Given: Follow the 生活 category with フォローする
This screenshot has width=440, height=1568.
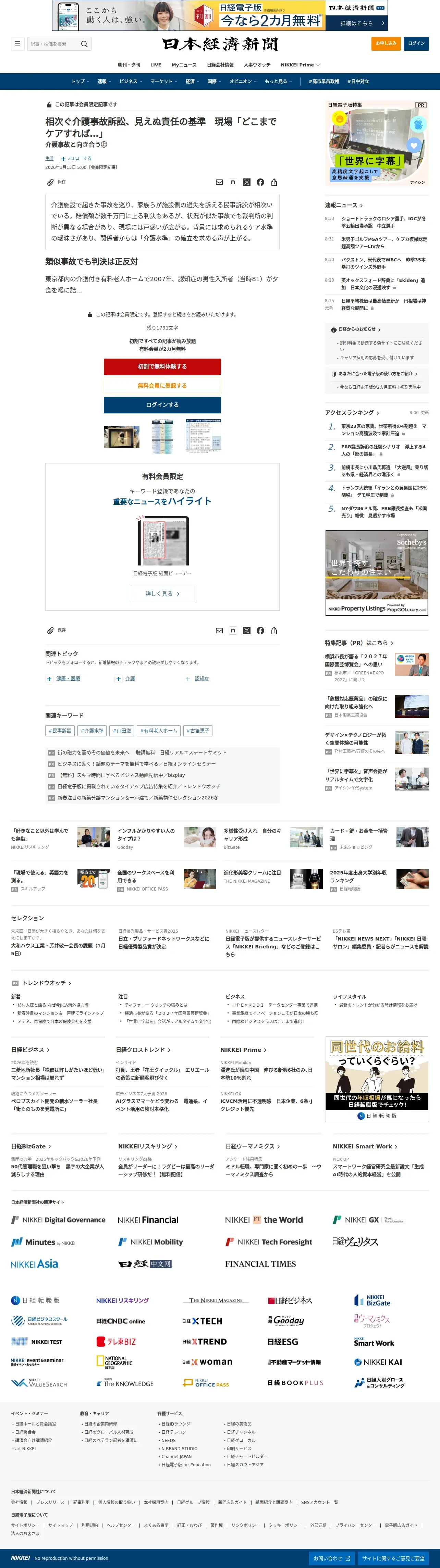Looking at the screenshot, I should [76, 158].
